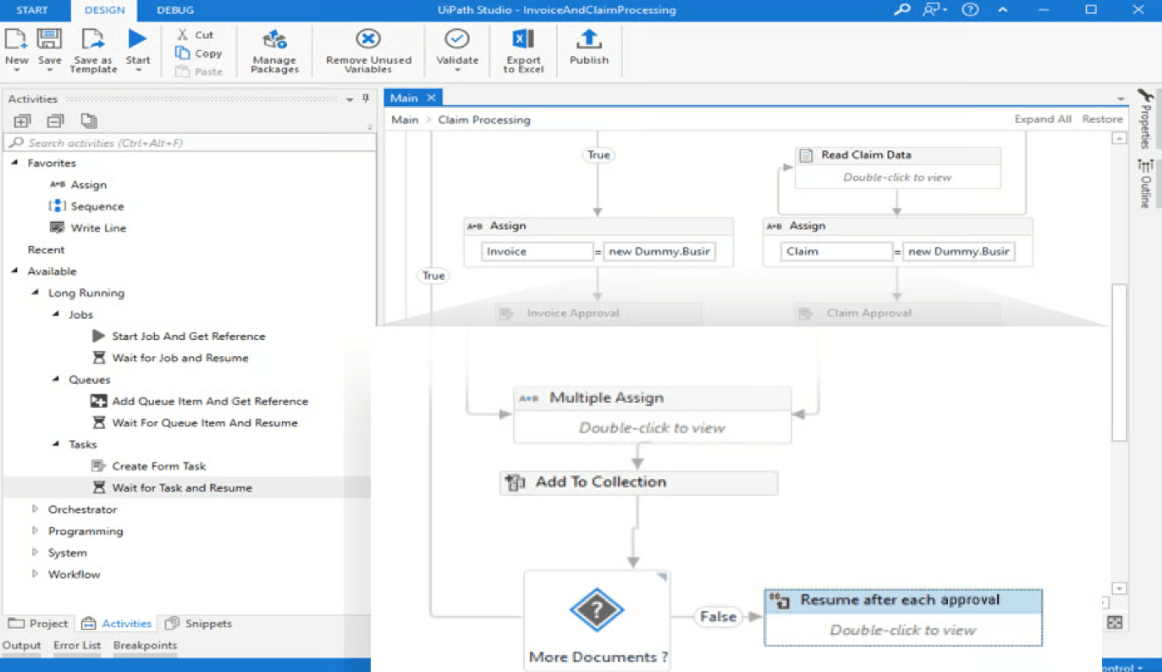
Task: Select Wait for Task and Resume
Action: pos(172,487)
